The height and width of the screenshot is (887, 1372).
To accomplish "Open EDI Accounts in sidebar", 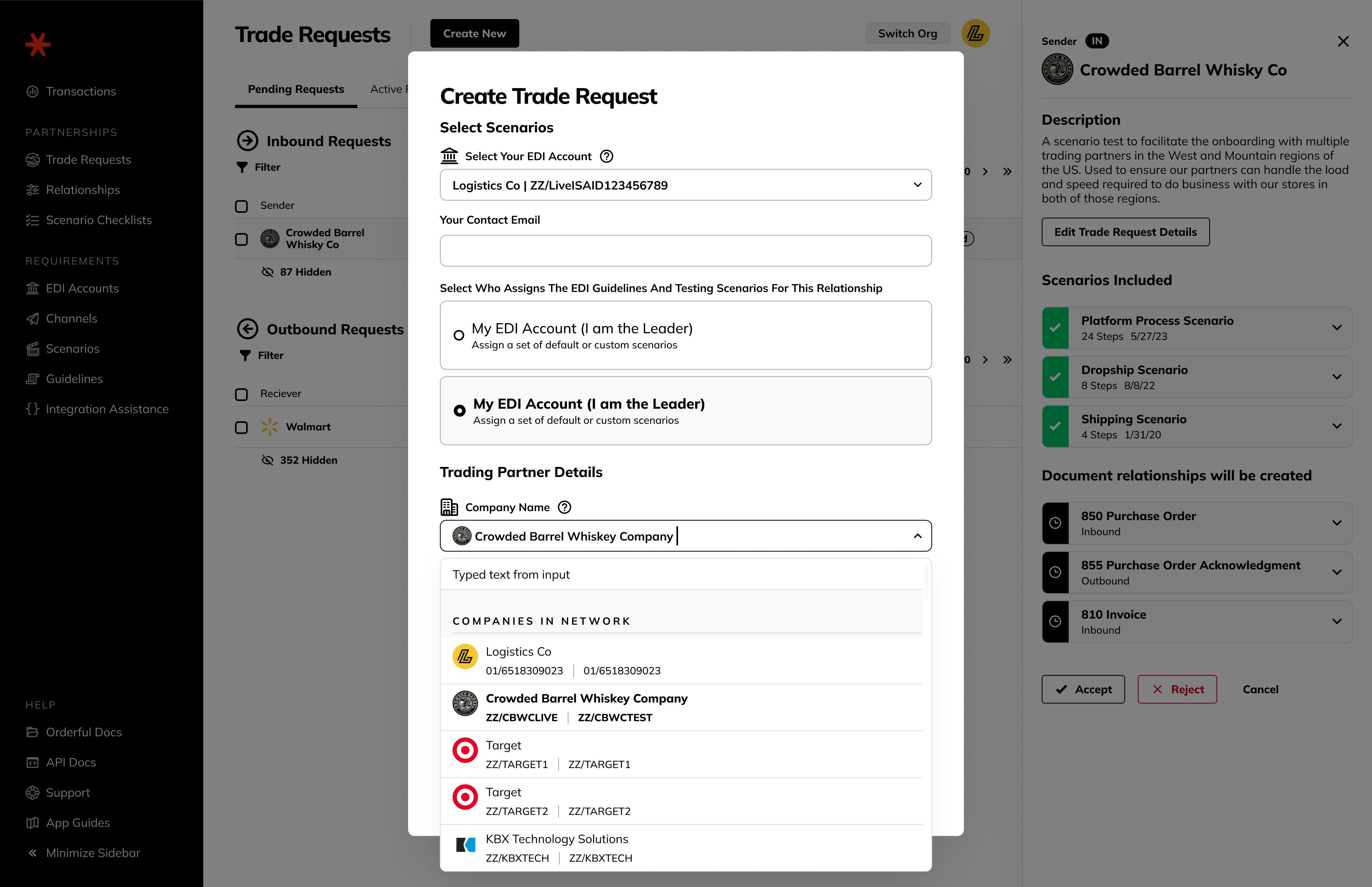I will pos(72,289).
